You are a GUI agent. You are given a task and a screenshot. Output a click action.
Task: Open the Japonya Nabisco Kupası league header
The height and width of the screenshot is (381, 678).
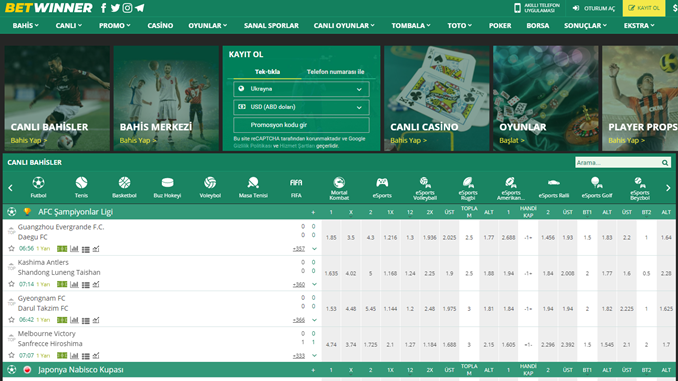pyautogui.click(x=80, y=370)
